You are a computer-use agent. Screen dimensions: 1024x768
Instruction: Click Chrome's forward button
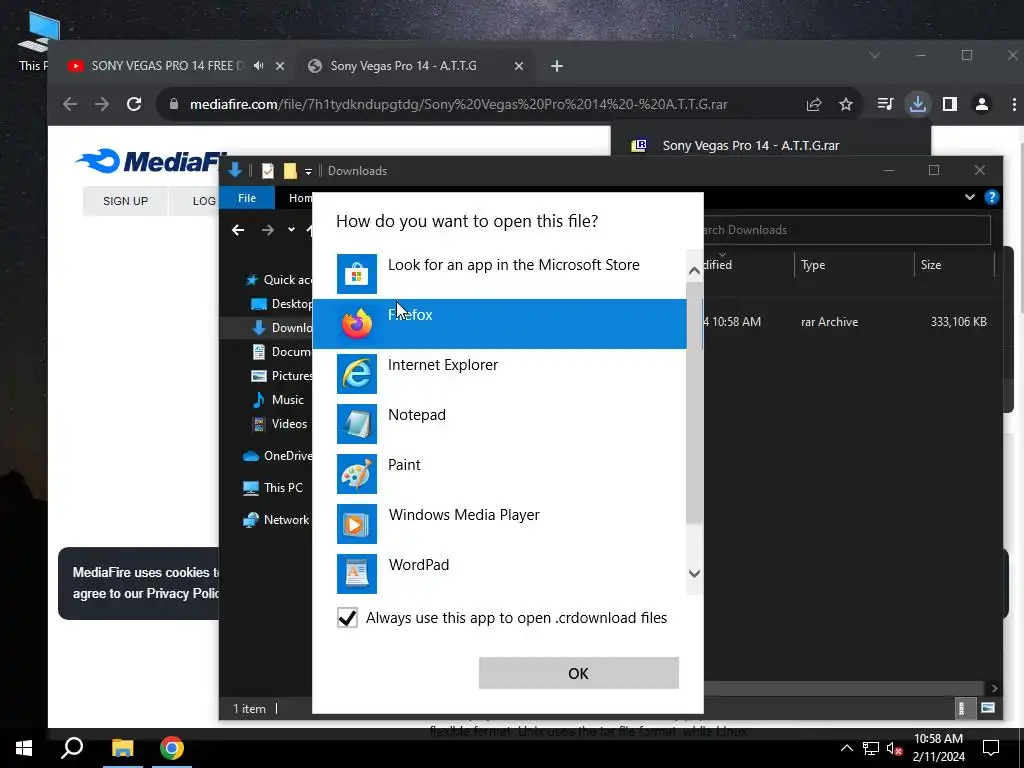point(102,104)
